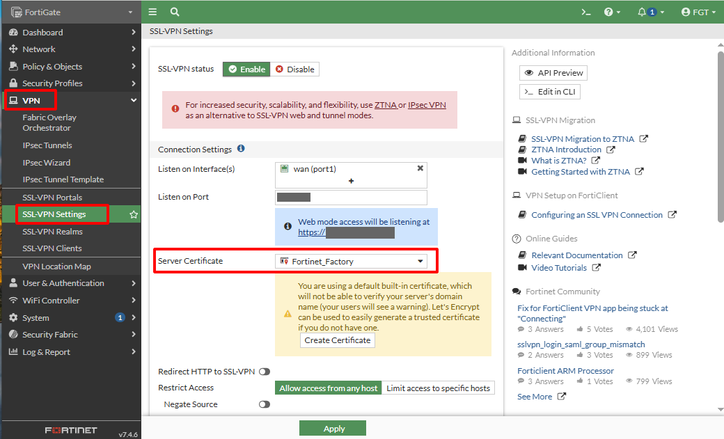724x439 pixels.
Task: Open Getting Started with ZTNA link
Action: click(580, 172)
